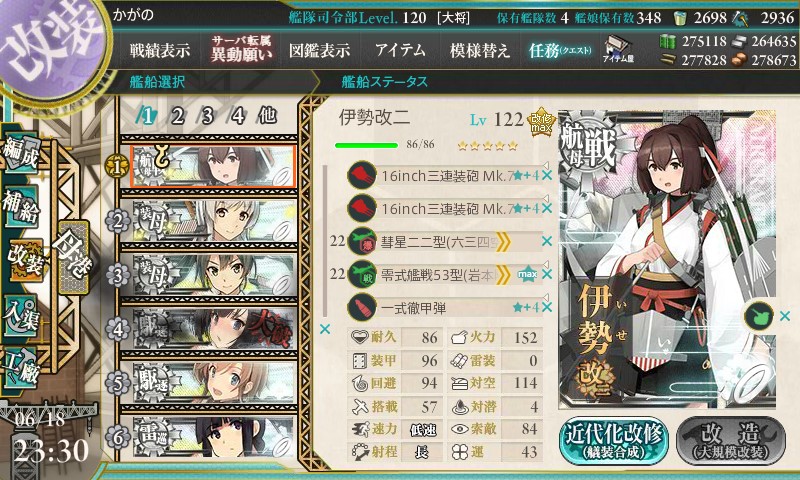Click the green HP bar of 伊勢改二
Viewport: 800px width, 480px height.
pyautogui.click(x=366, y=145)
